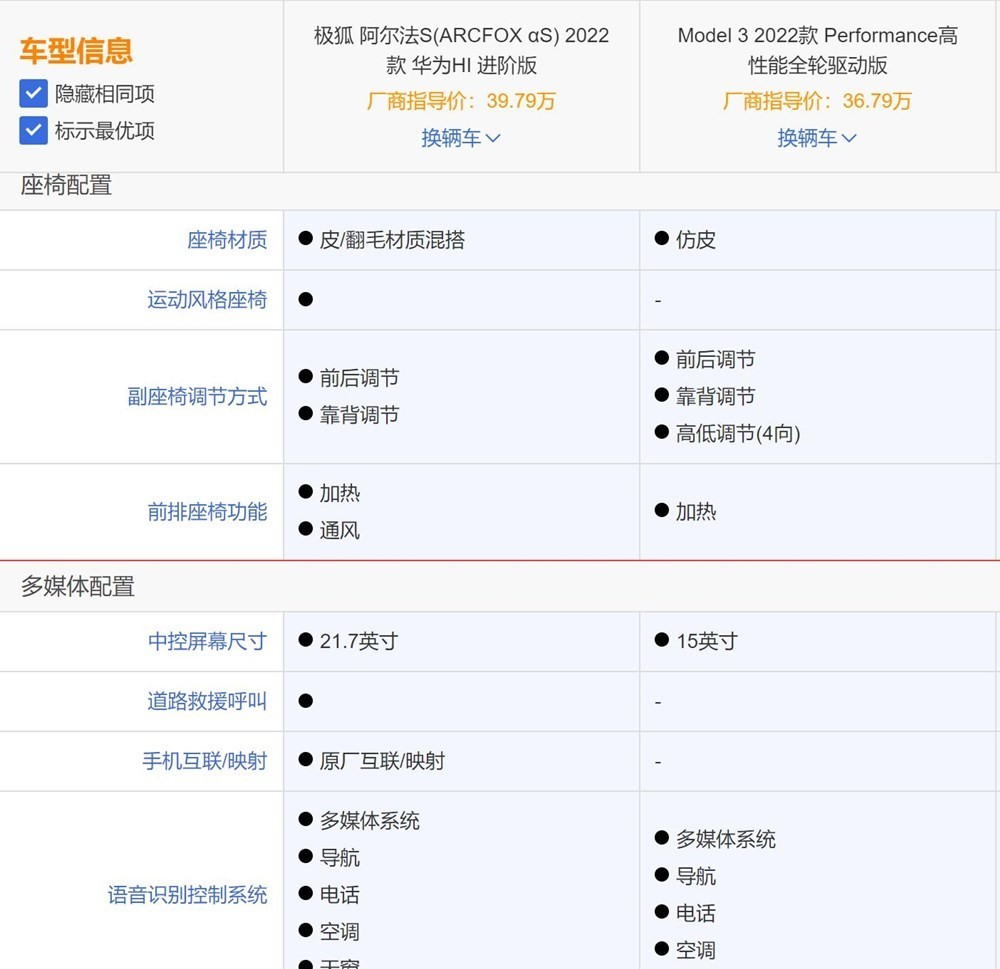
Task: Select the 座椅配置 section header
Action: click(66, 186)
